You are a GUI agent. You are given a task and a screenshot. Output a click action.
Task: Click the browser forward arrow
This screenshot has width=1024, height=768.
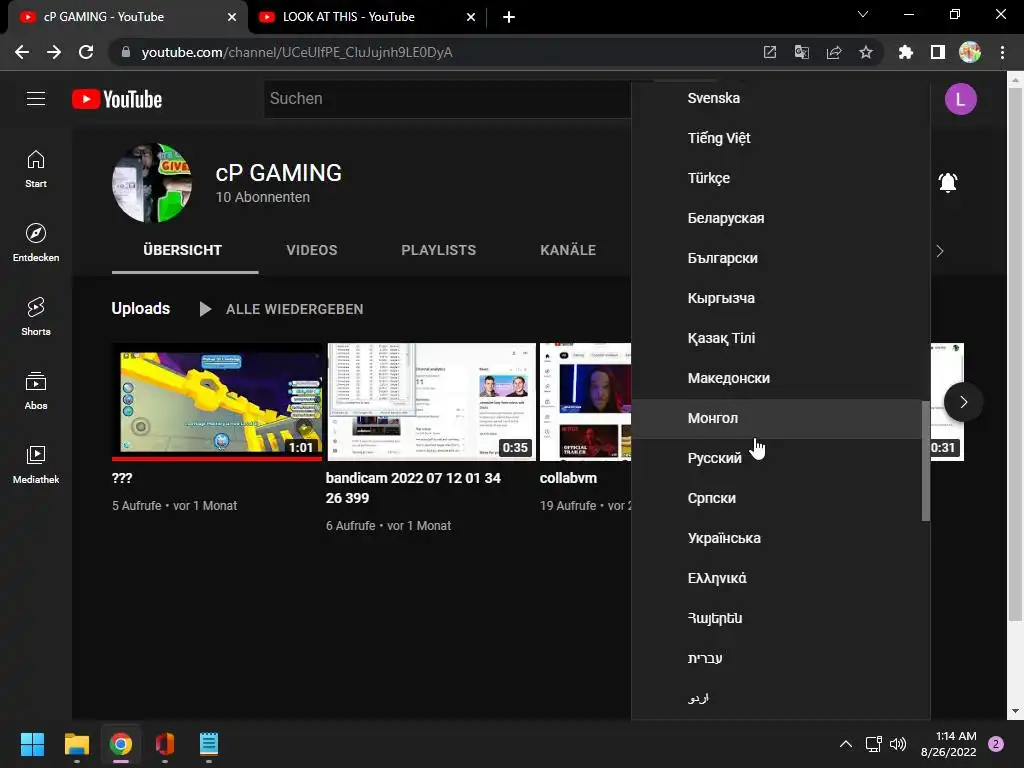(54, 52)
